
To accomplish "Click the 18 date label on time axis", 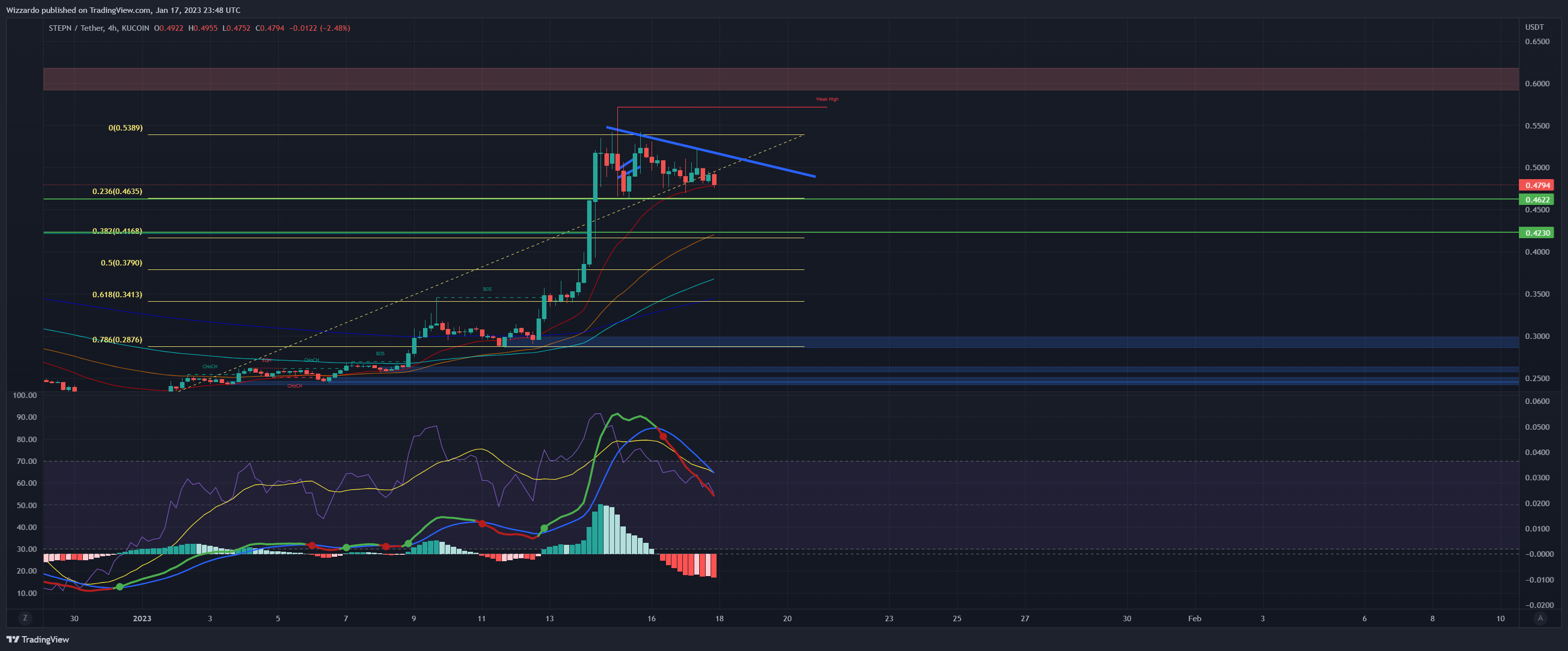I will [720, 619].
